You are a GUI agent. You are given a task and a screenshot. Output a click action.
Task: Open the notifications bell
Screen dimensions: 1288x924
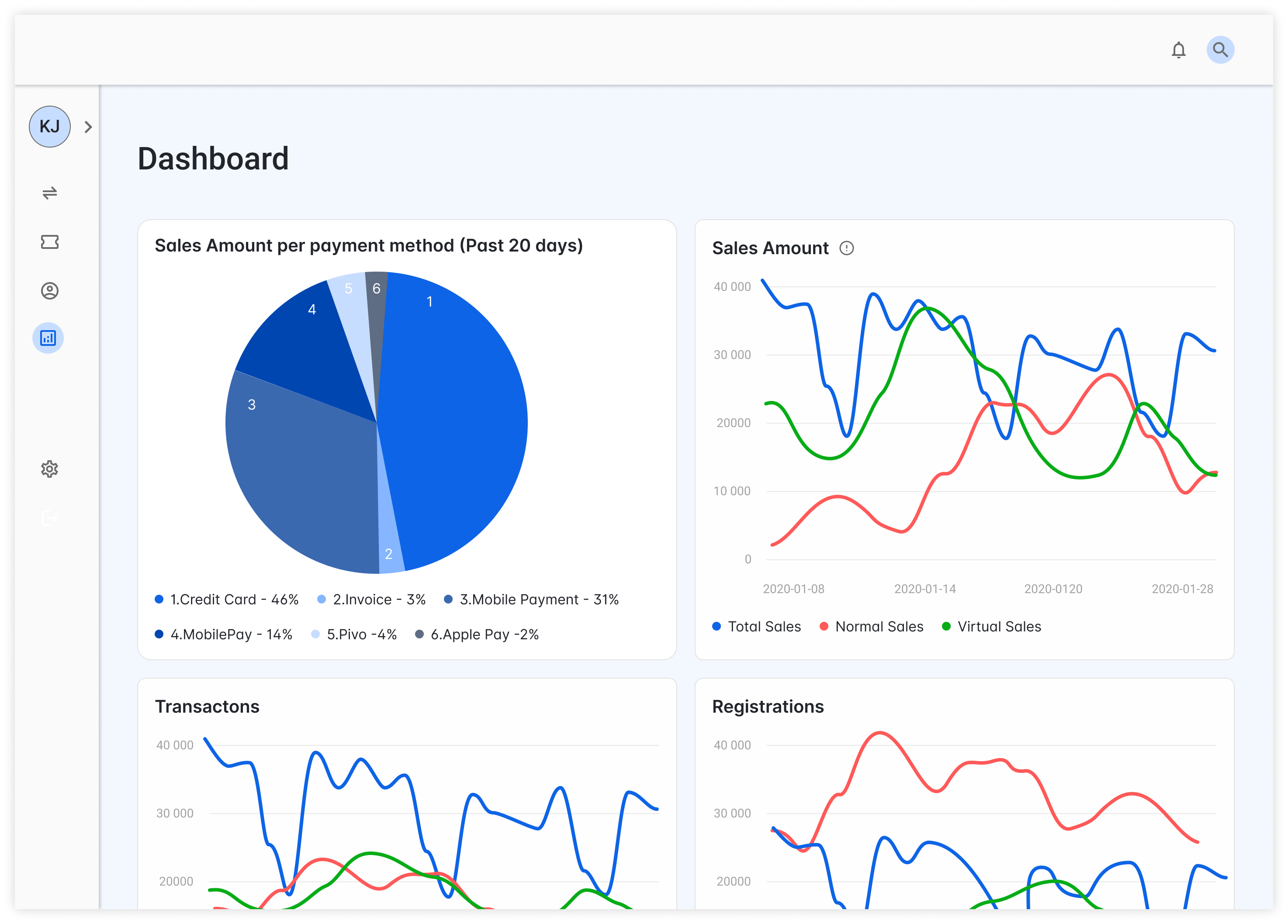1178,50
